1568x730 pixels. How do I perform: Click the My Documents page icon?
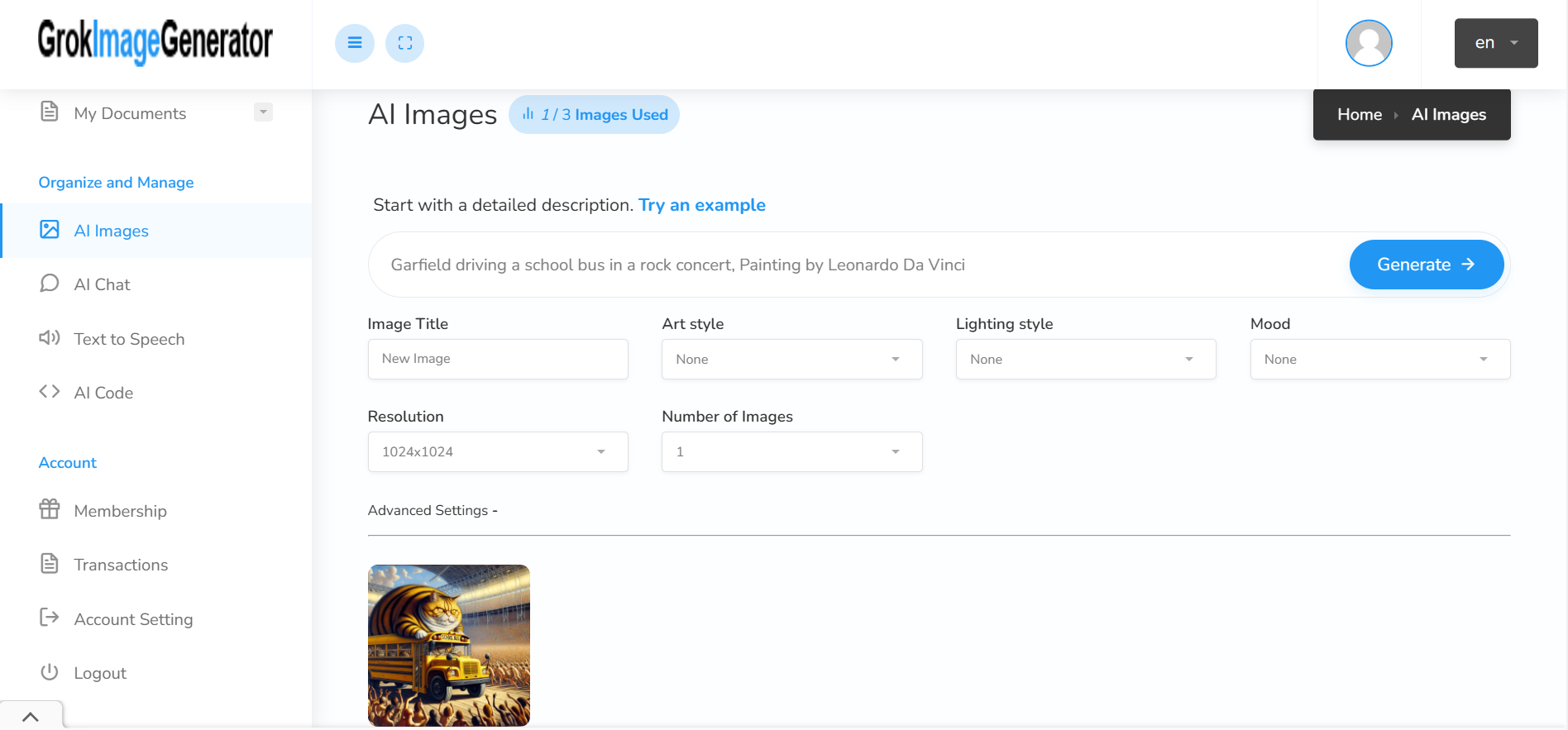50,112
